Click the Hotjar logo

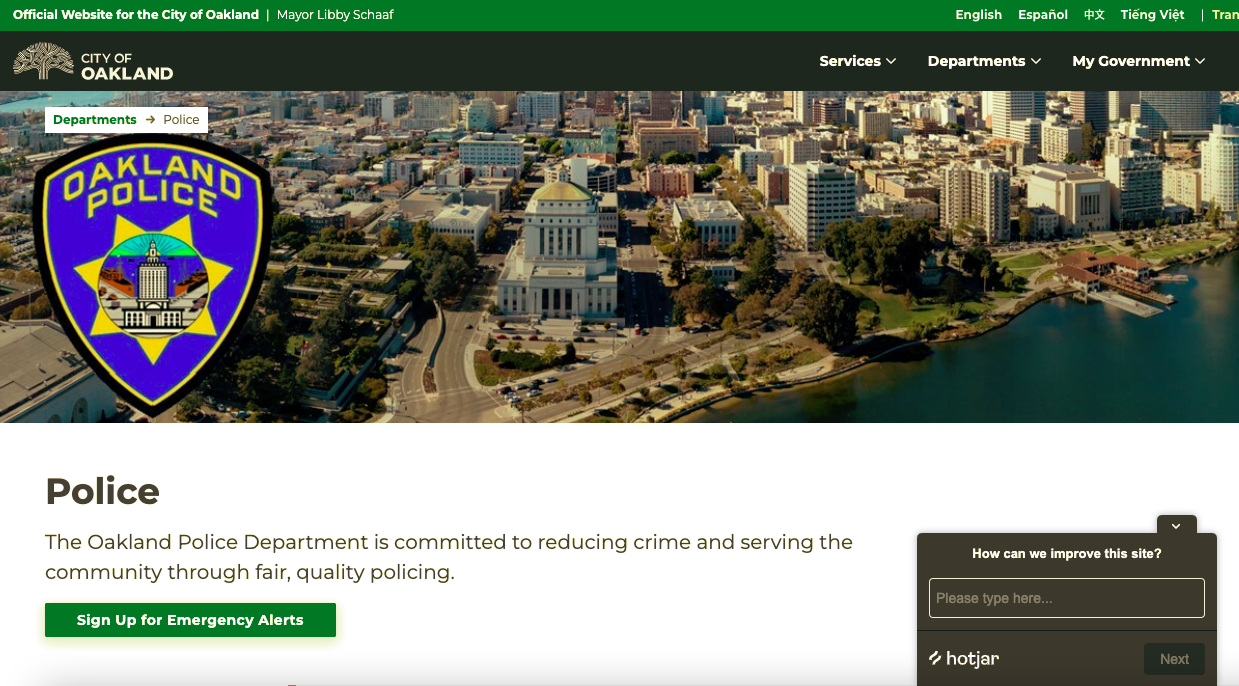pyautogui.click(x=964, y=658)
